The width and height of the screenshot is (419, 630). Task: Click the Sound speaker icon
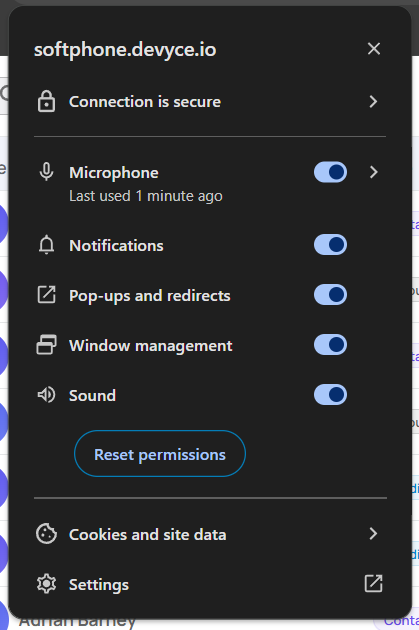(x=46, y=395)
